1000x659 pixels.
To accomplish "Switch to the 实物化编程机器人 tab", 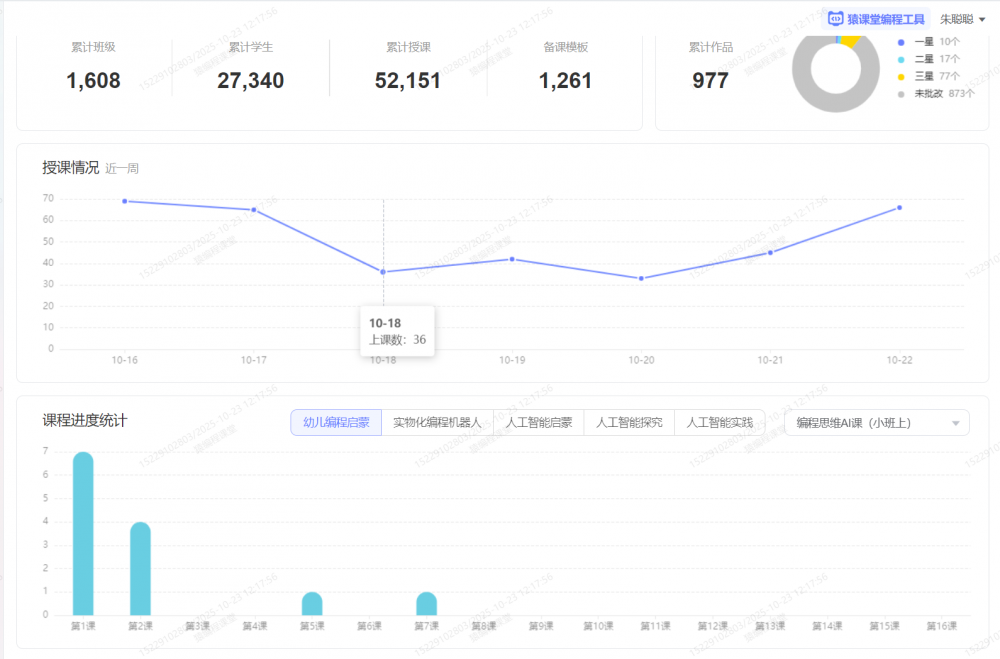I will (437, 423).
